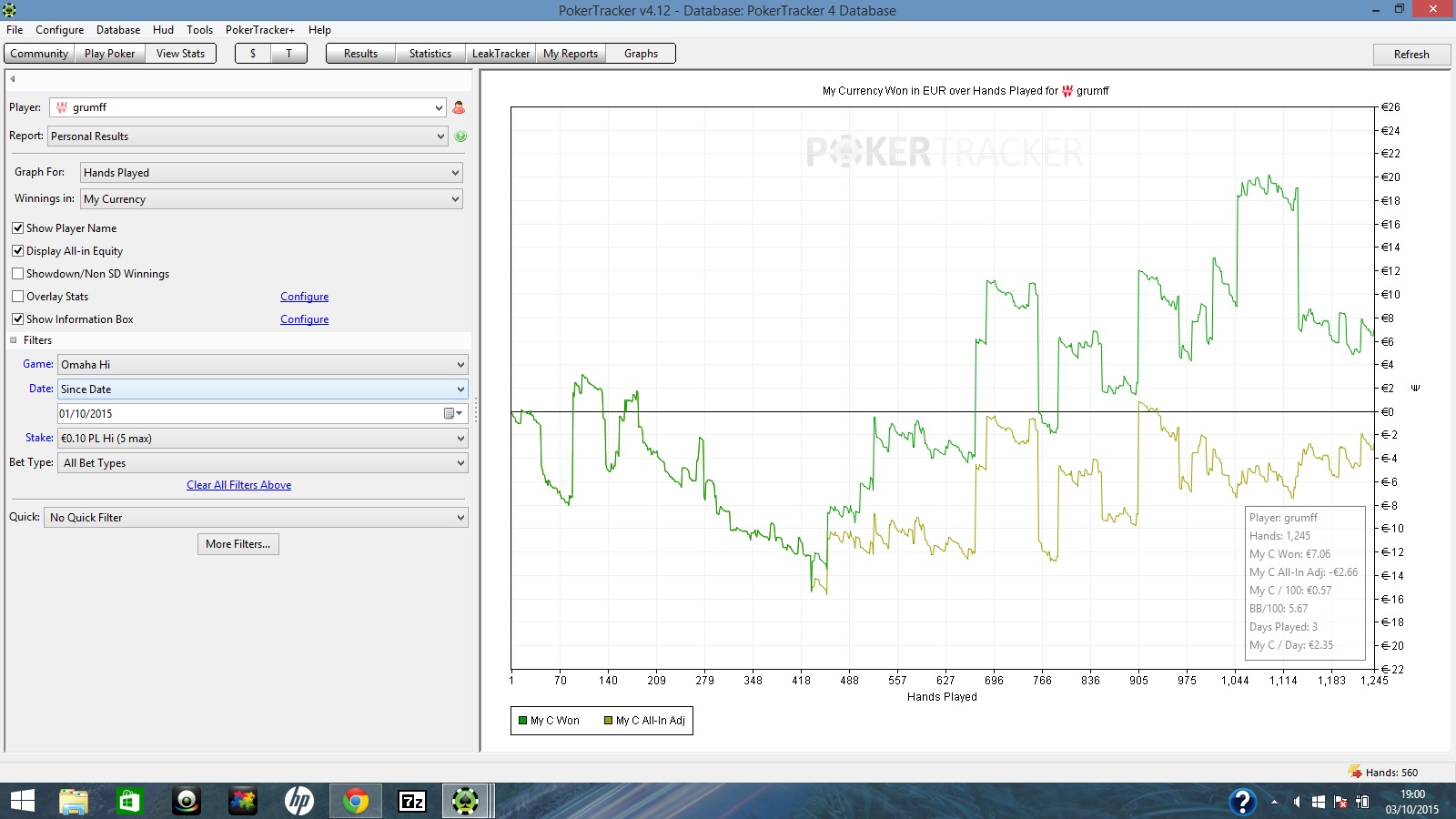Open the Configure menu
This screenshot has width=1456, height=819.
[60, 30]
